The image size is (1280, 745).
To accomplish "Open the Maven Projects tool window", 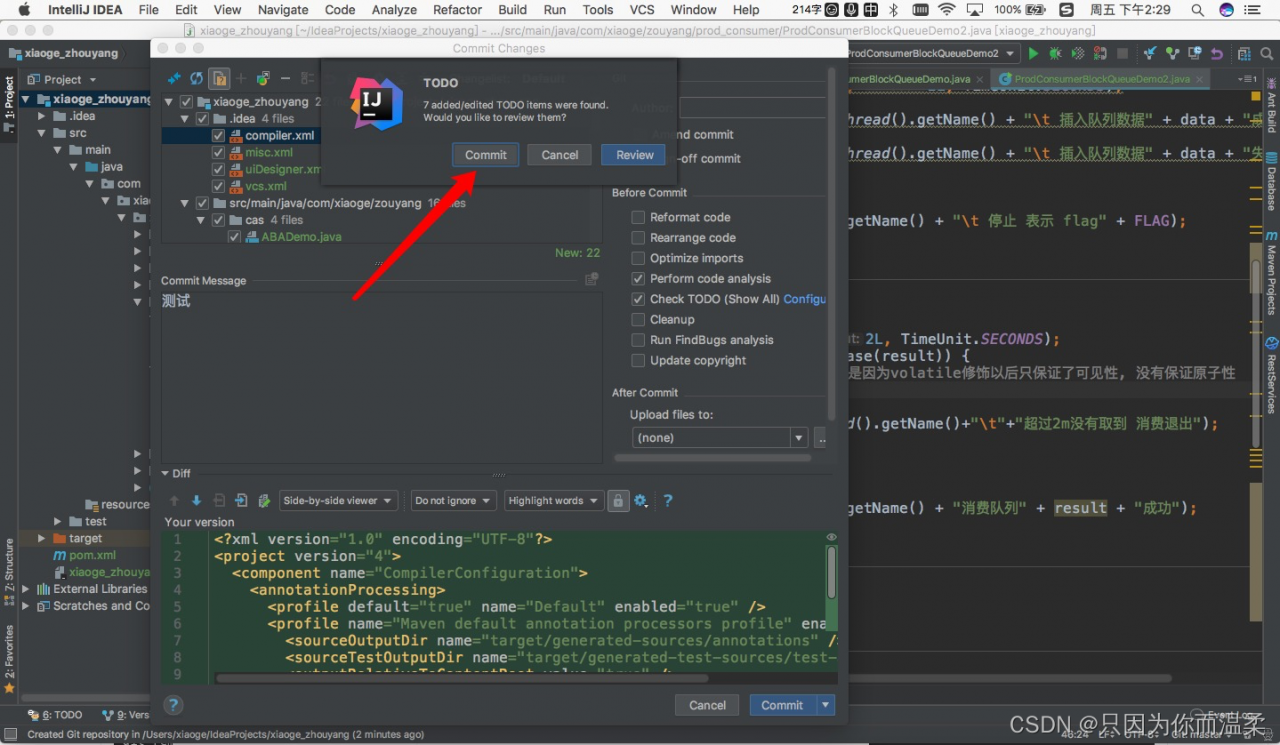I will pos(1271,272).
